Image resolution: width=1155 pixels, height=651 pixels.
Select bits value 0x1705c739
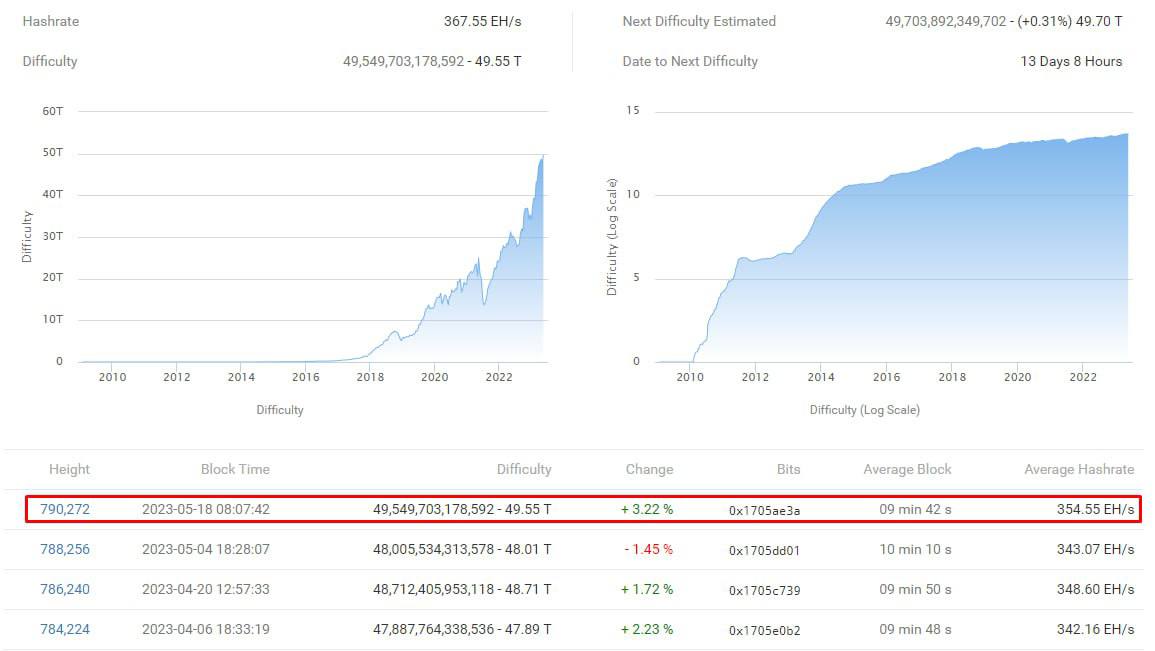click(765, 591)
